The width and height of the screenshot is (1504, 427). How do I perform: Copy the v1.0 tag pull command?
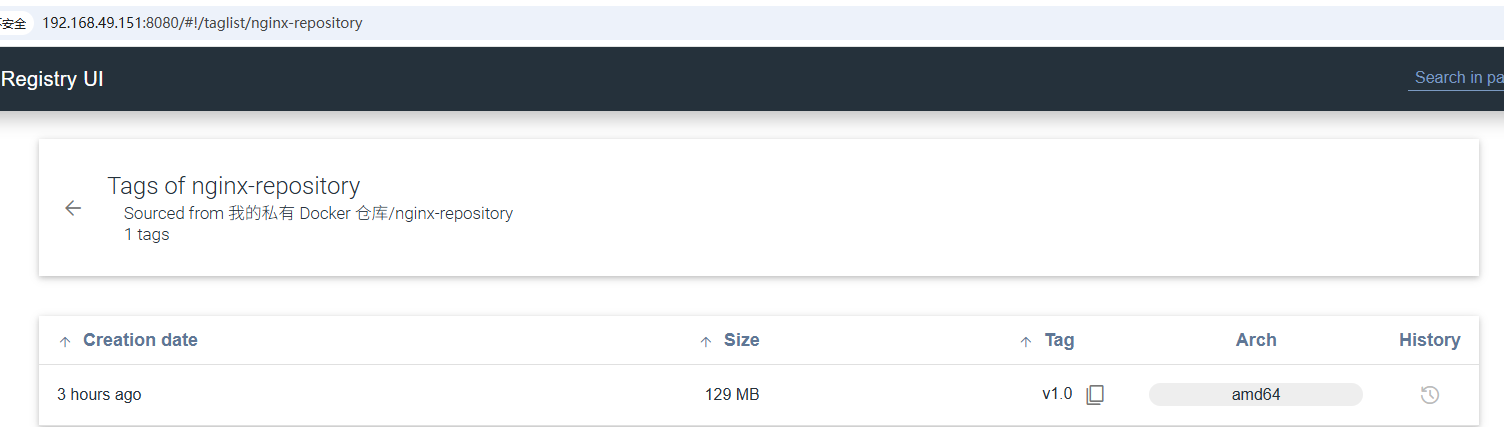pyautogui.click(x=1095, y=395)
